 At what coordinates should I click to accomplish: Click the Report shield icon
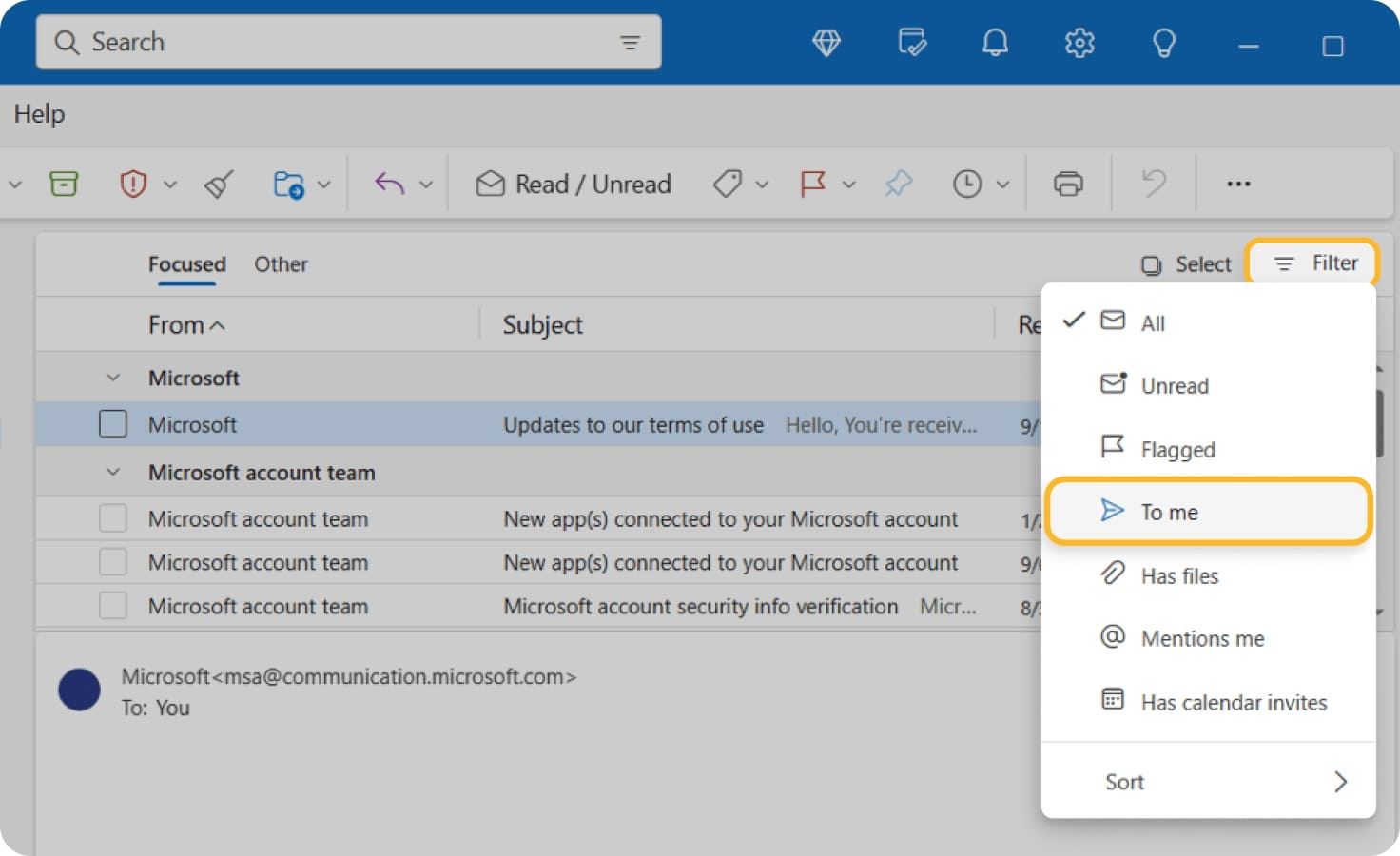(133, 184)
